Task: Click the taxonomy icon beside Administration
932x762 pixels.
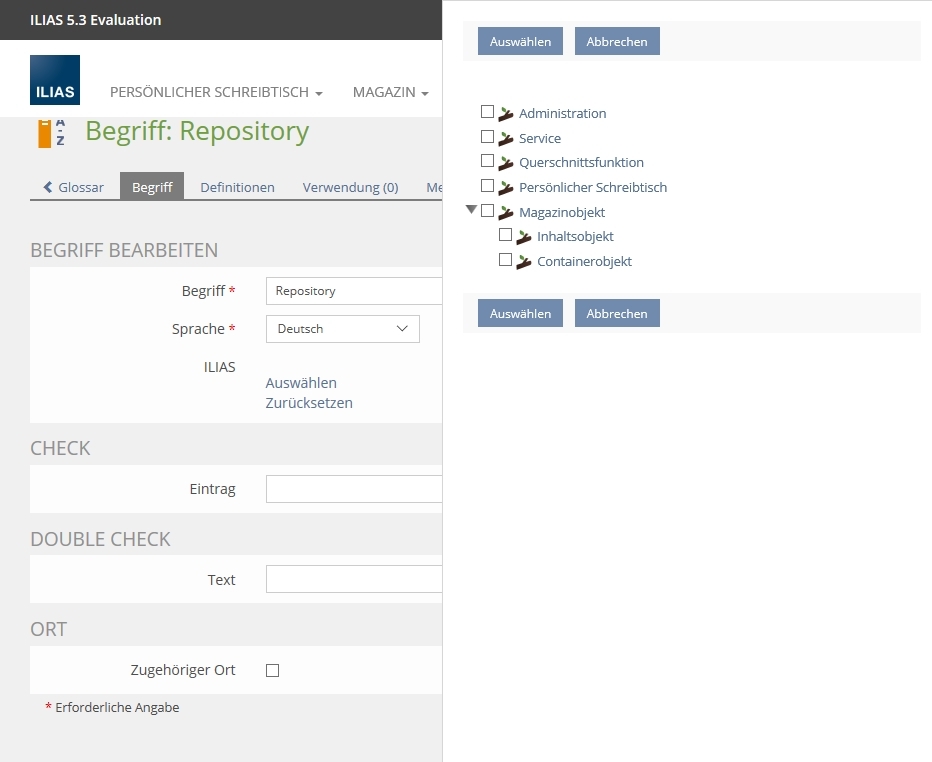Action: point(506,114)
